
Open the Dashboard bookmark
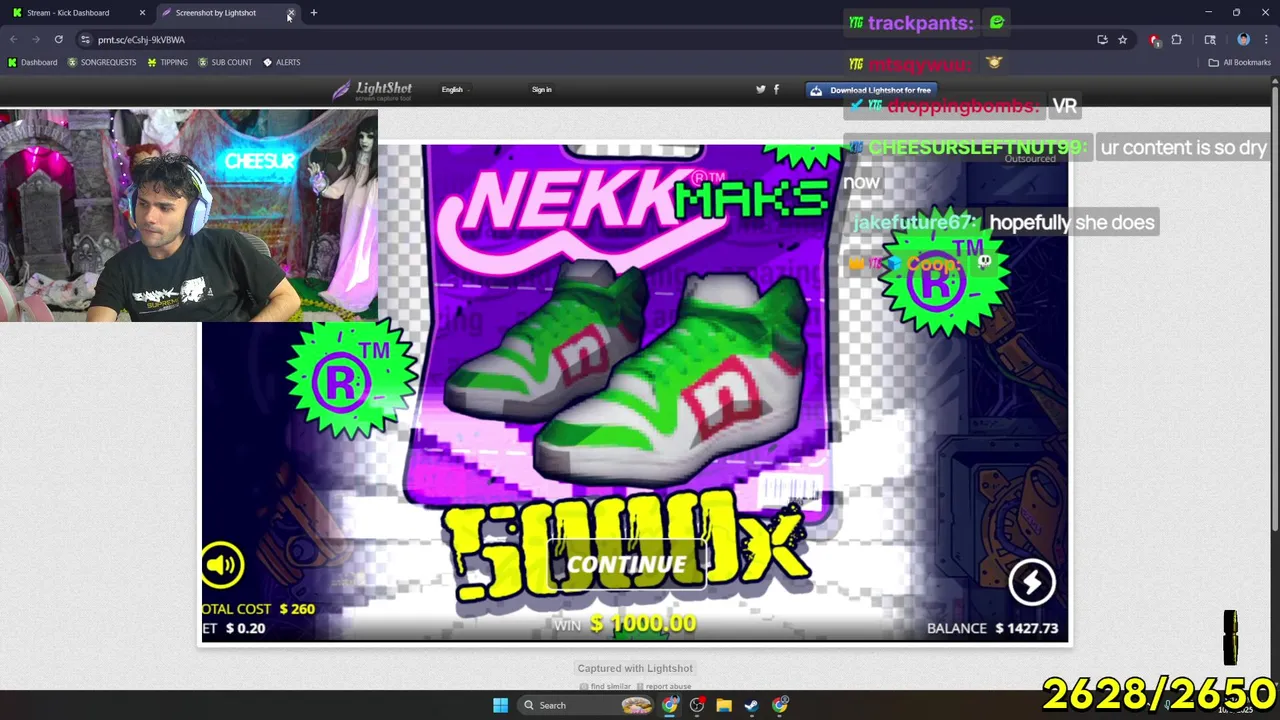[x=32, y=62]
